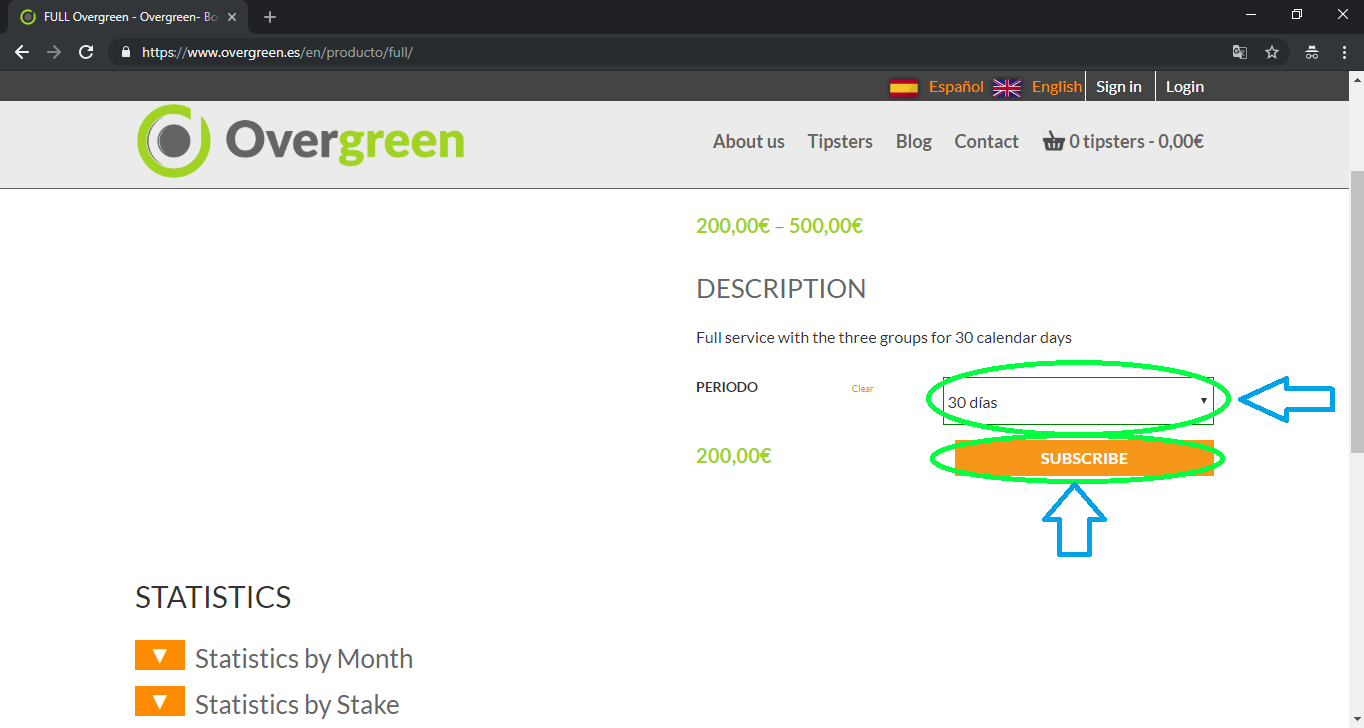Minimize the browser window
Screen dimensions: 1364x728
[x=1250, y=14]
